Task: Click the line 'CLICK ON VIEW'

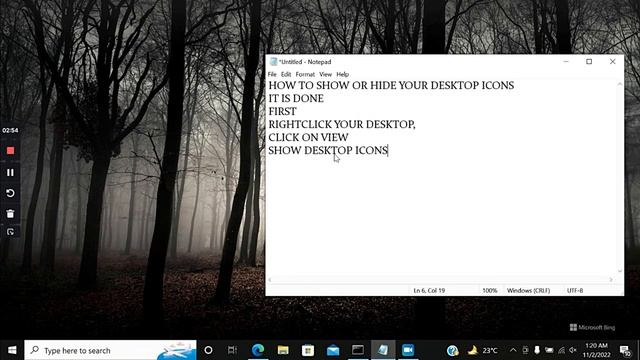Action: (308, 138)
